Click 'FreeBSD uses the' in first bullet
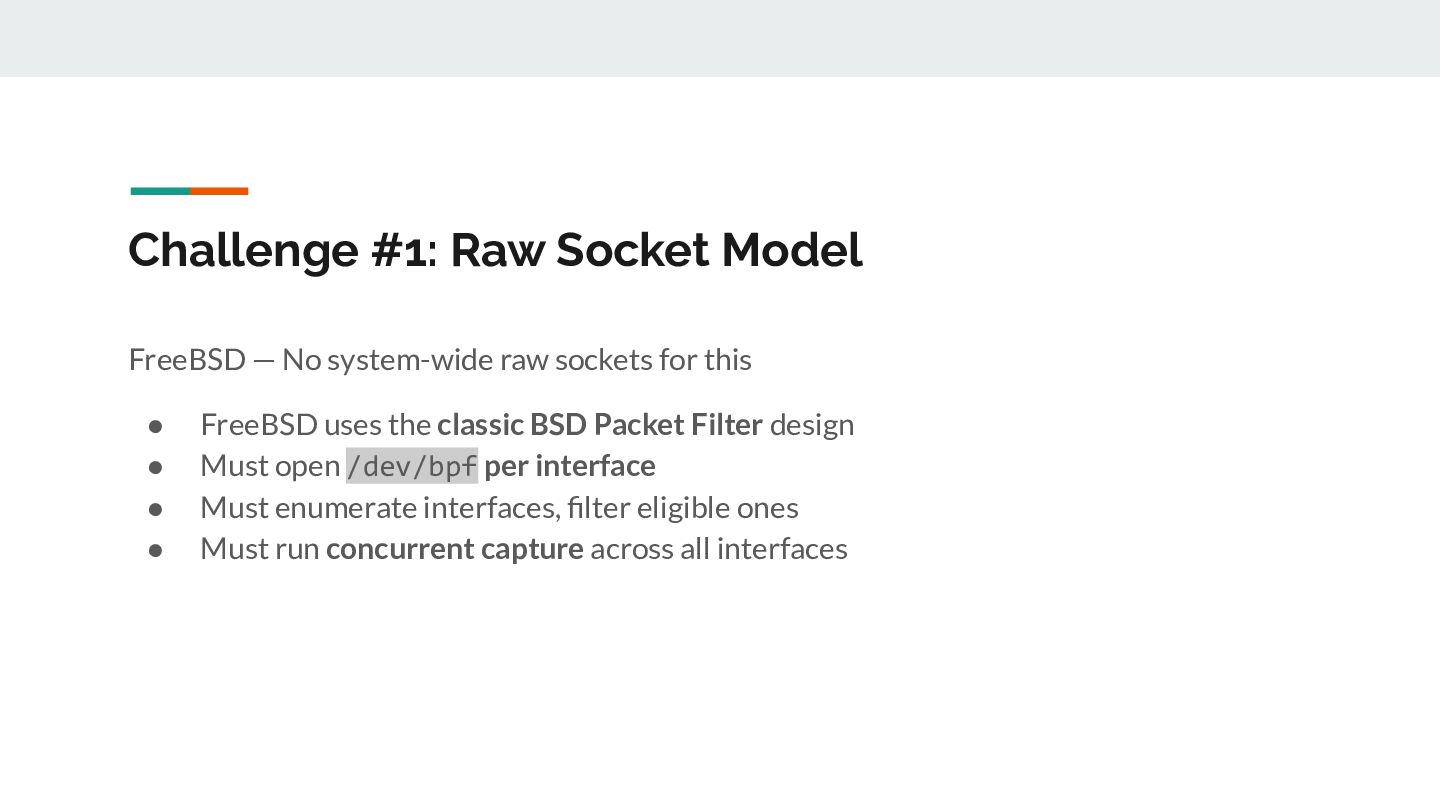Screen dimensions: 1440x810 coord(316,424)
